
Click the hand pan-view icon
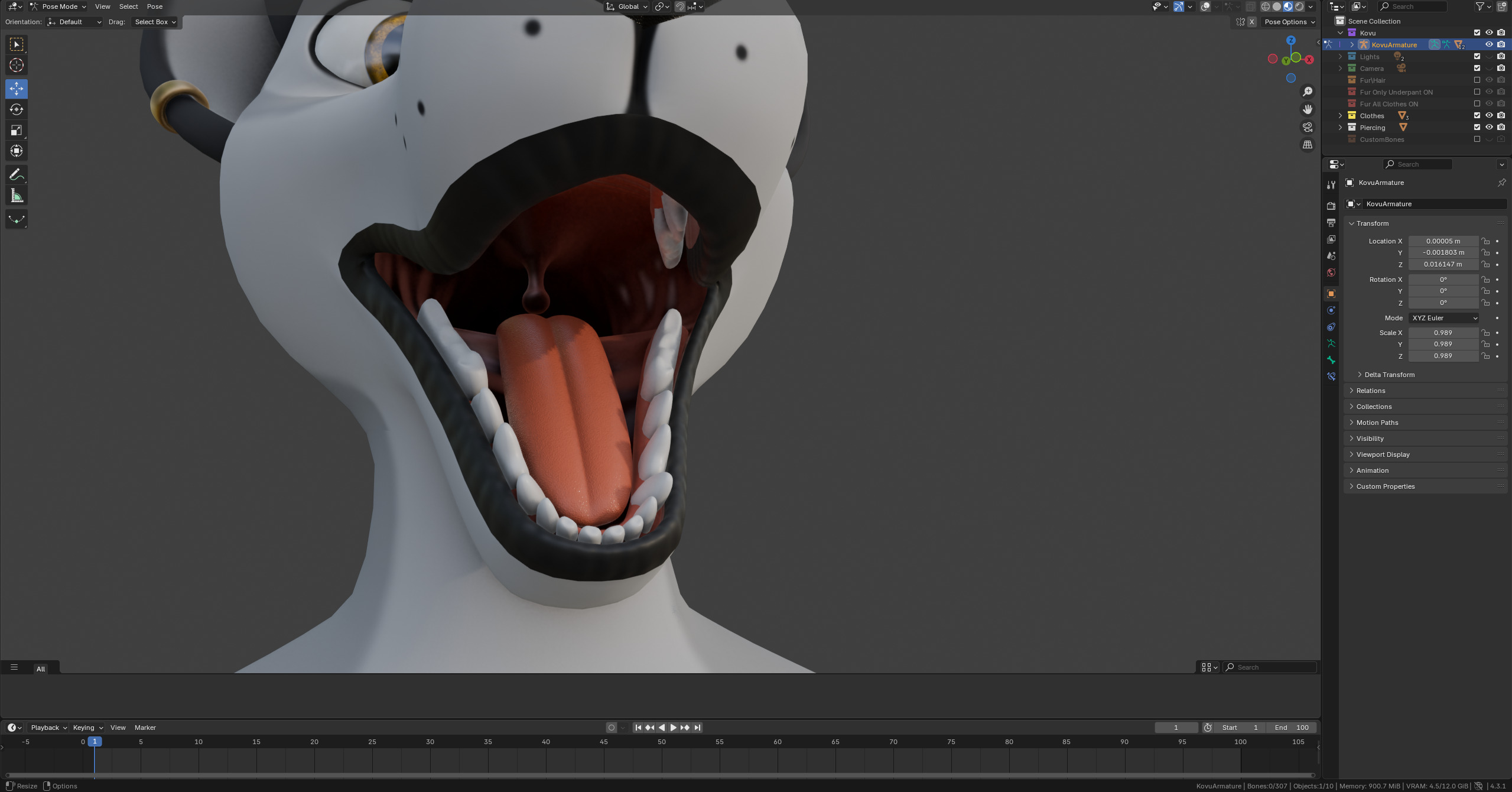point(1308,109)
